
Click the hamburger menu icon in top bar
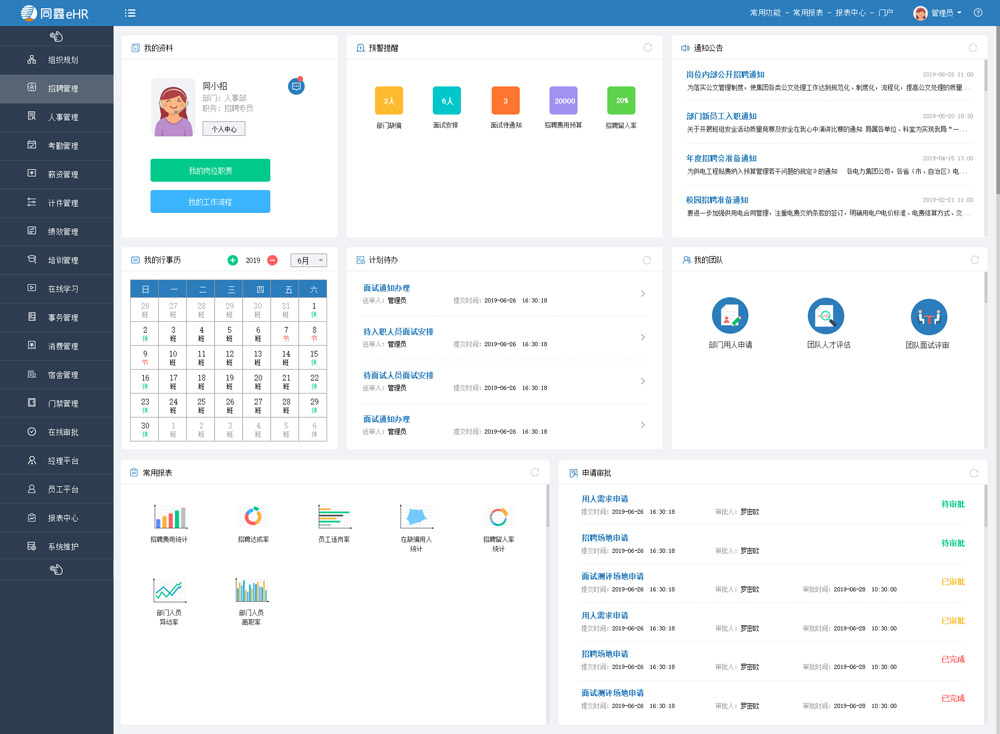[131, 13]
